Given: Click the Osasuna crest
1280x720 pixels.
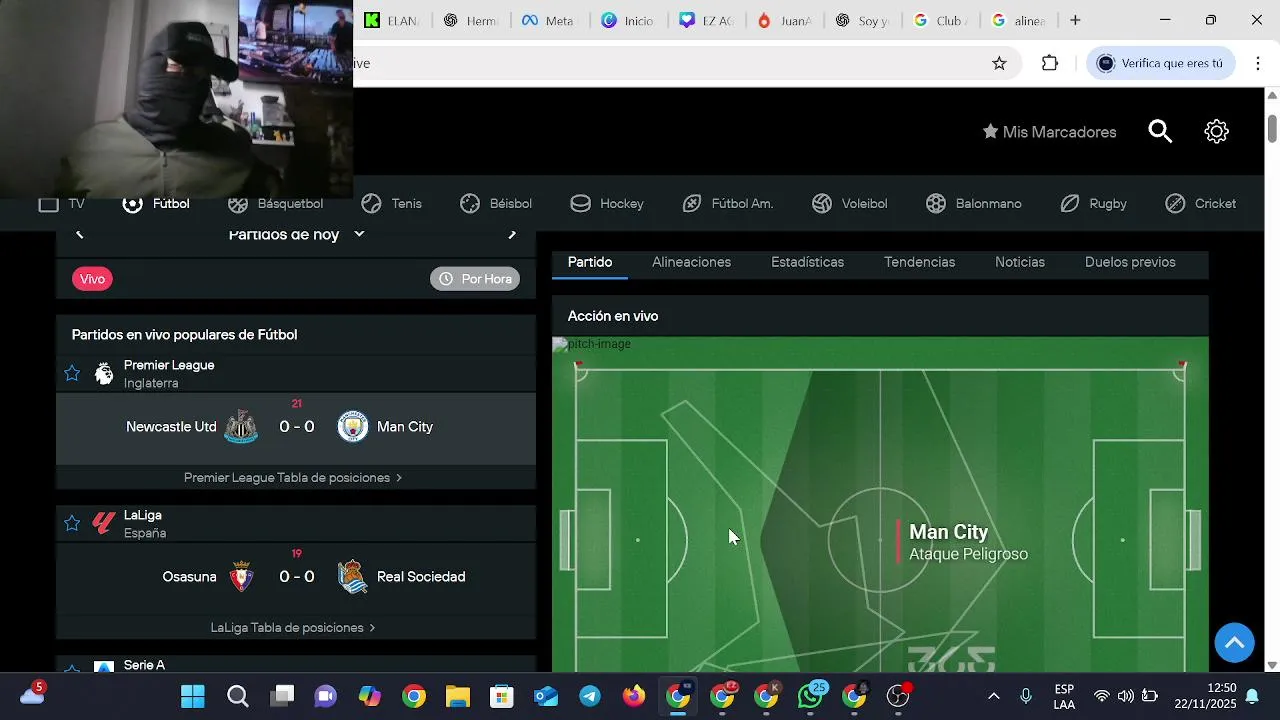Looking at the screenshot, I should [241, 577].
